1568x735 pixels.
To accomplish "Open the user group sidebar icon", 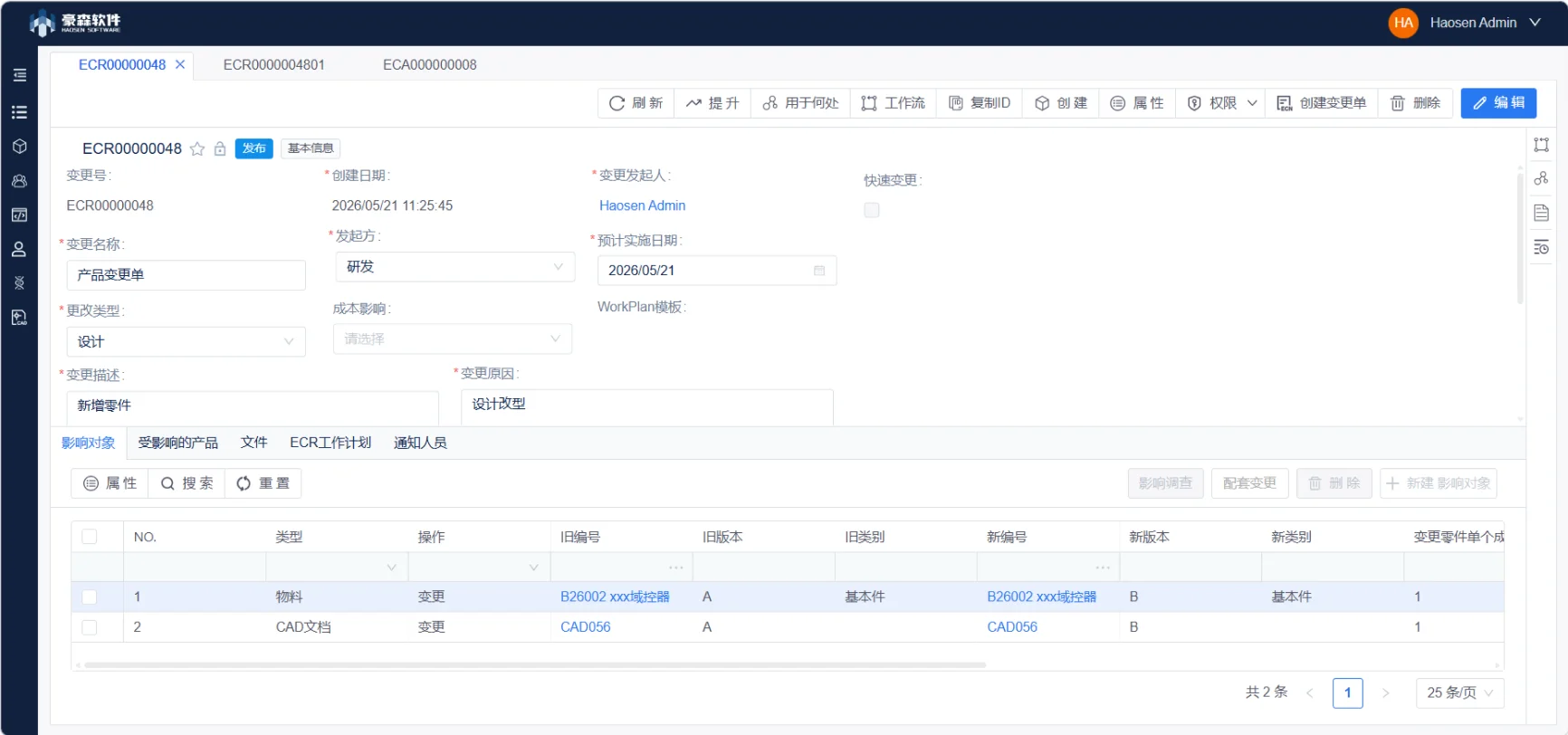I will pos(19,181).
